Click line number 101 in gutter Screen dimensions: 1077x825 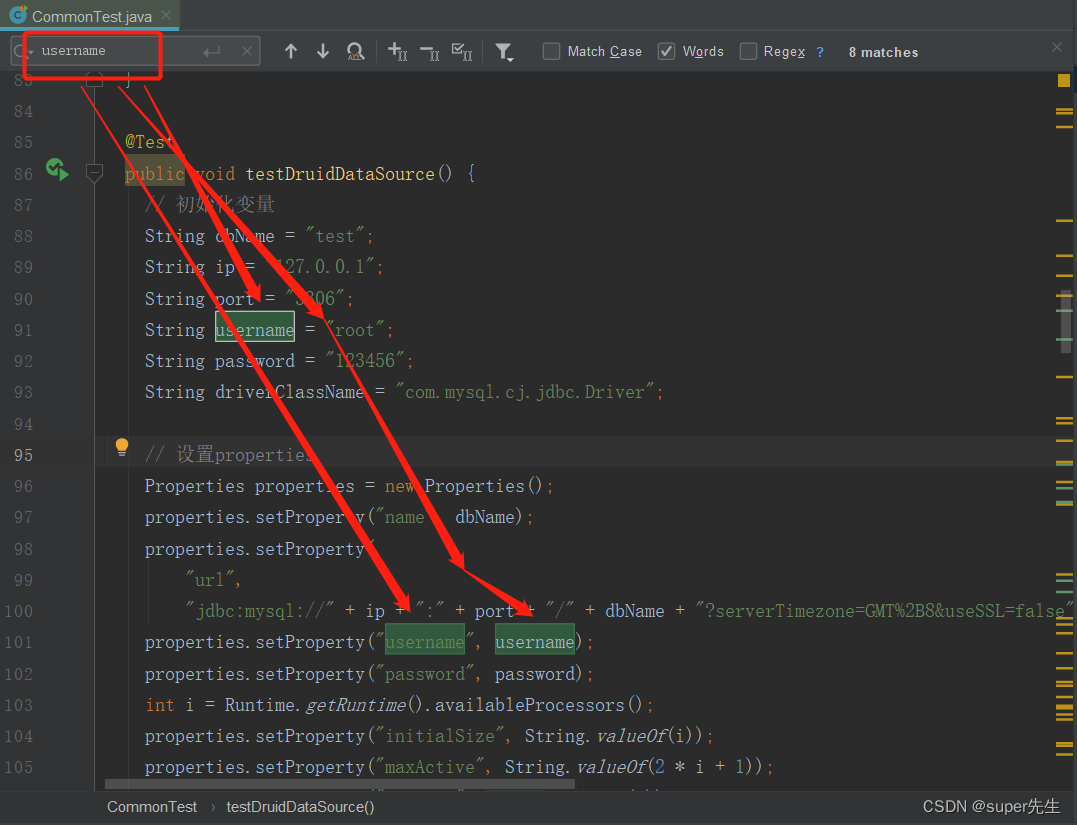tap(19, 643)
